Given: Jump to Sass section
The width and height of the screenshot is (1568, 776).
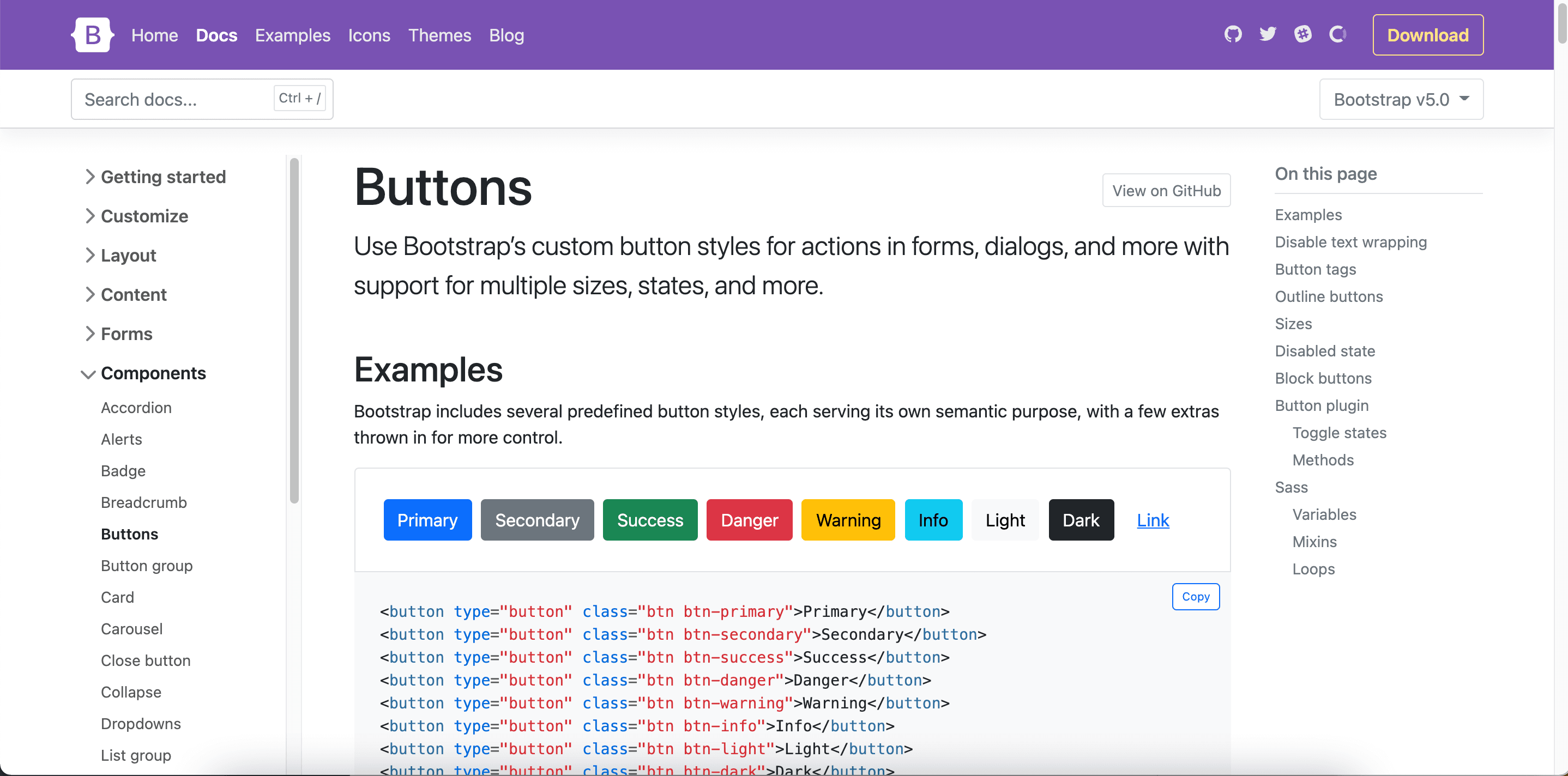Looking at the screenshot, I should (1292, 488).
